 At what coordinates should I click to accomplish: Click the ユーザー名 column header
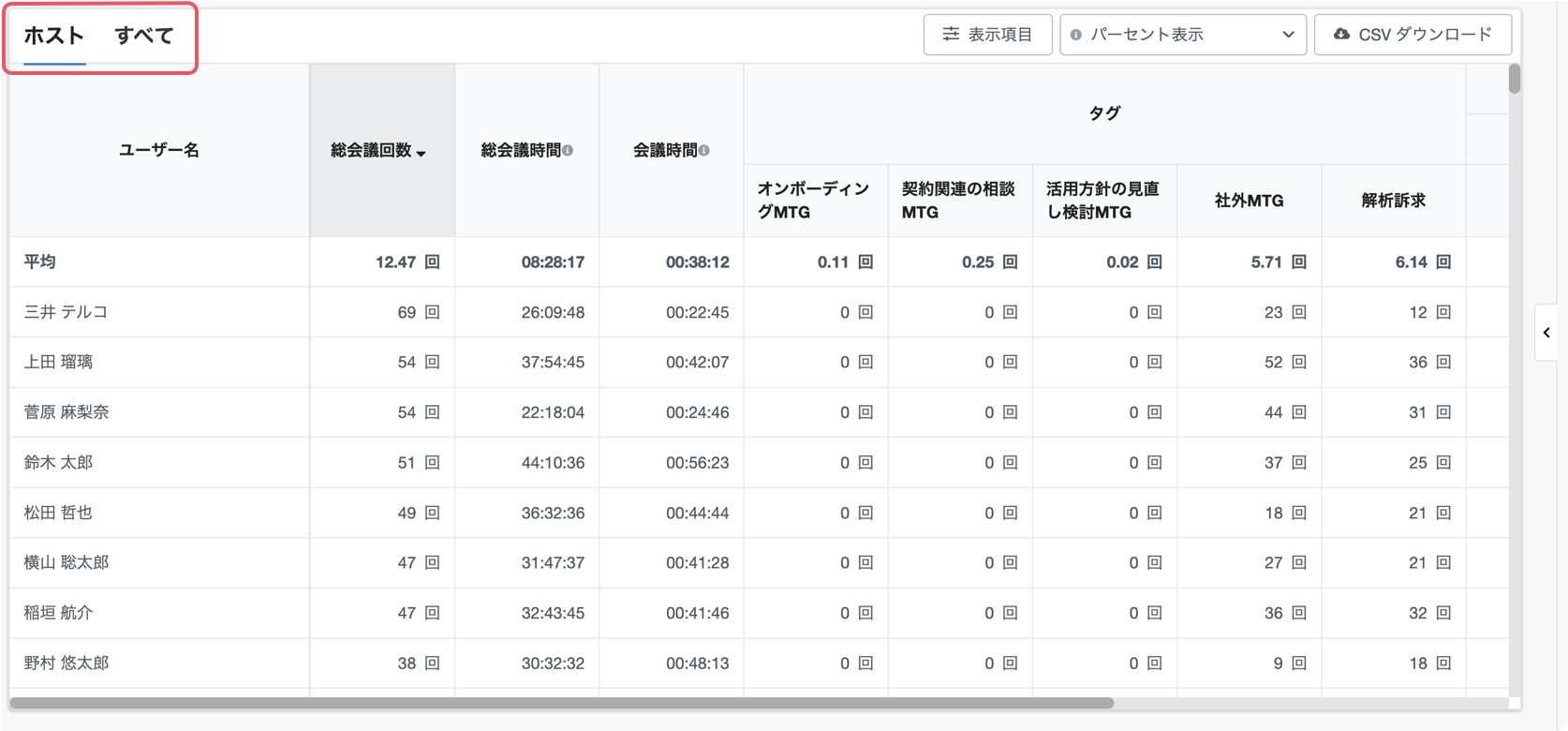point(159,150)
